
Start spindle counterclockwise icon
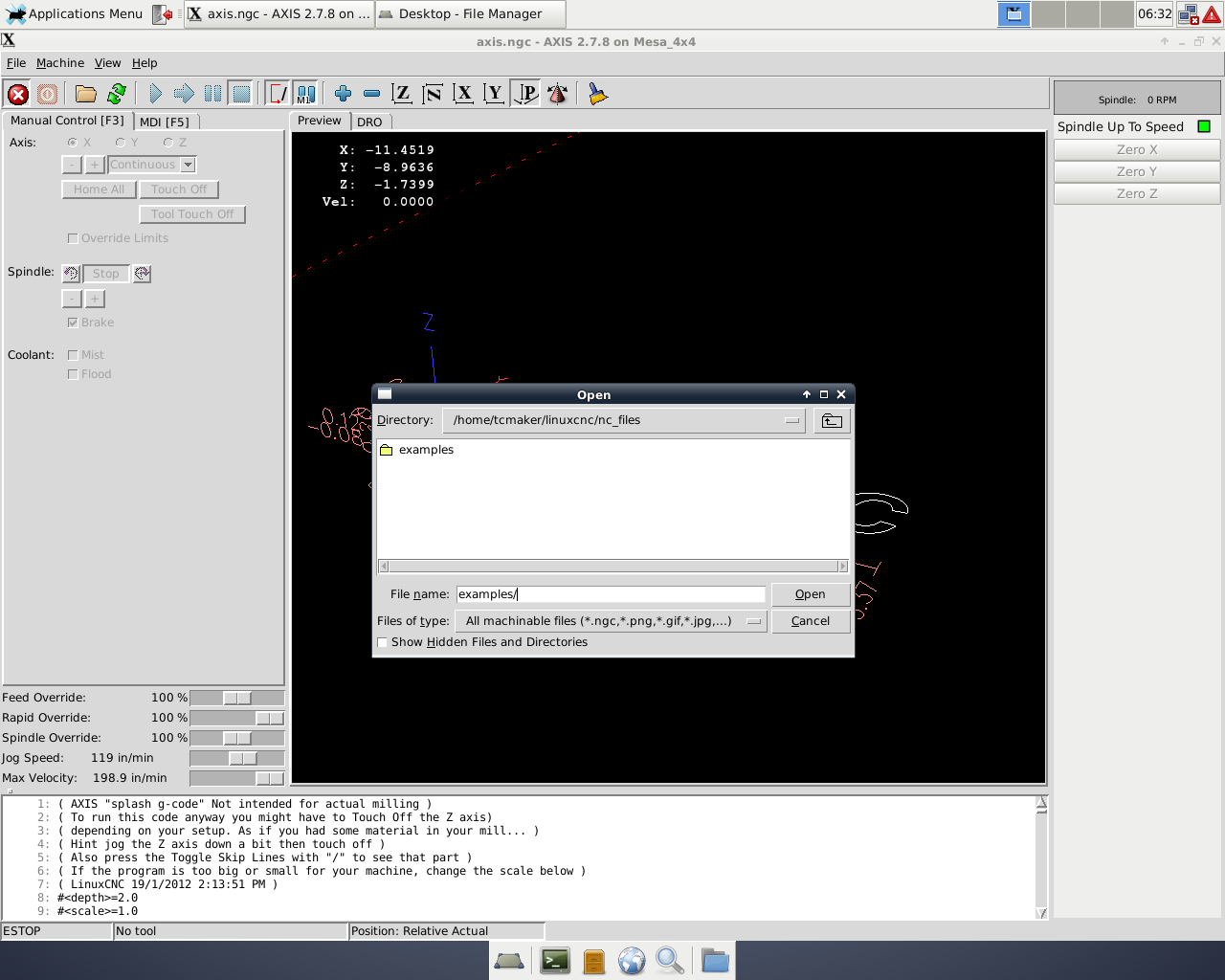click(x=72, y=274)
